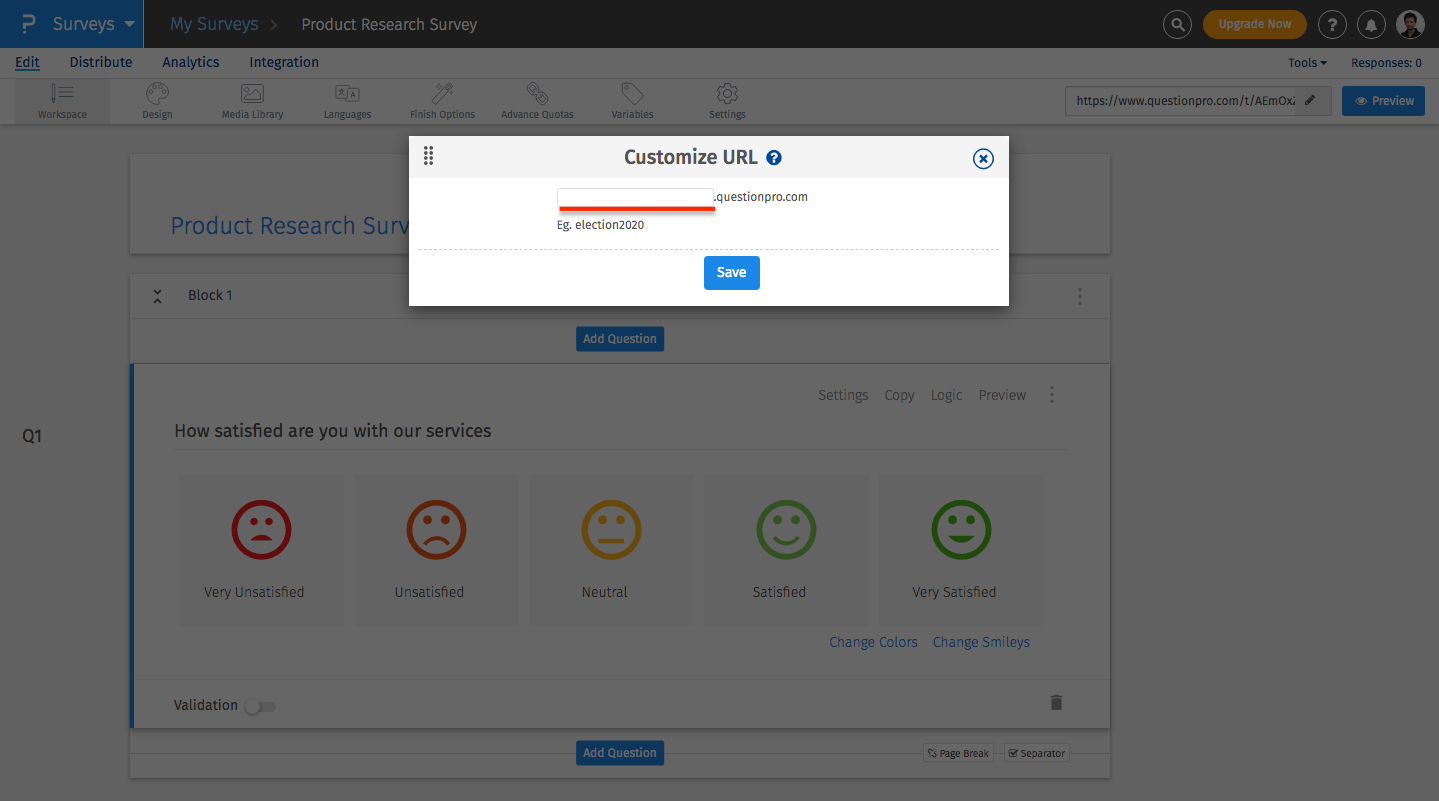
Task: Open Advance Quotas settings
Action: pos(536,100)
